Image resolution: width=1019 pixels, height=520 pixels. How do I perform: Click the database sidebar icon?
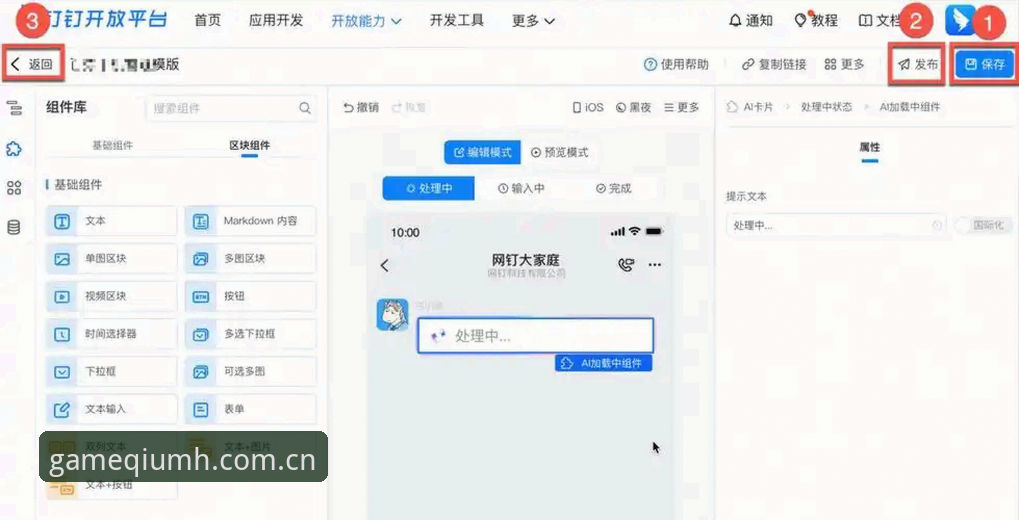[14, 228]
